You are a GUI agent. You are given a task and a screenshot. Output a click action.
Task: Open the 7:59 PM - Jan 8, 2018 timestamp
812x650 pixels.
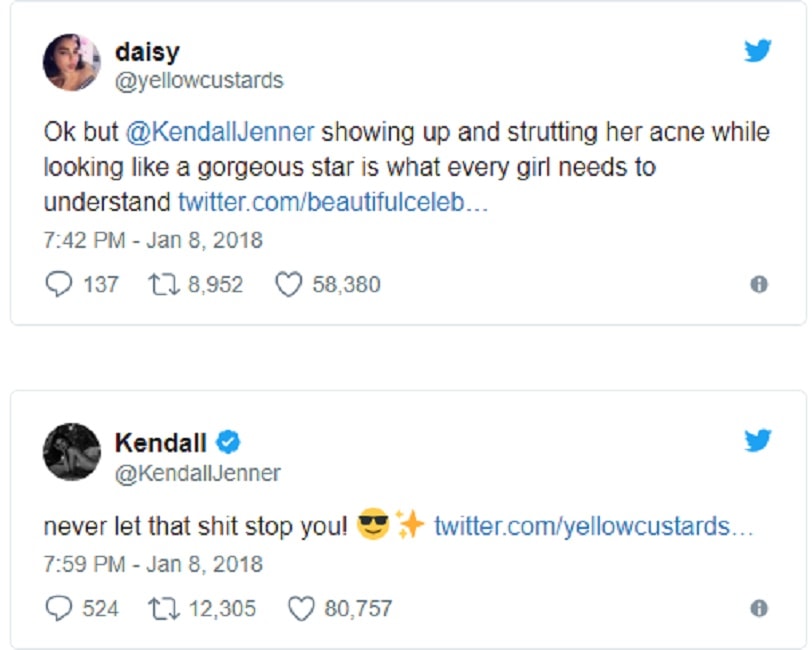coord(152,564)
